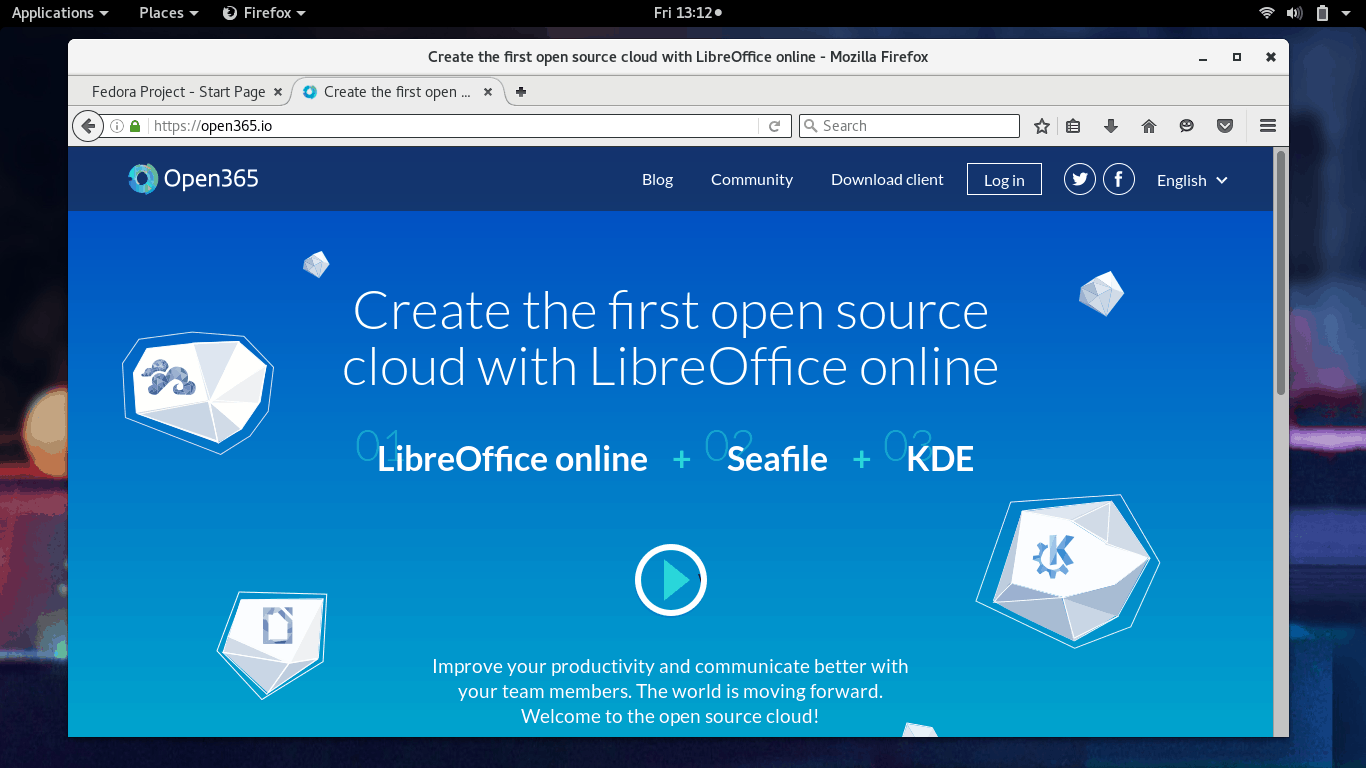Open the Firefox hamburger menu
This screenshot has height=768, width=1366.
tap(1268, 126)
